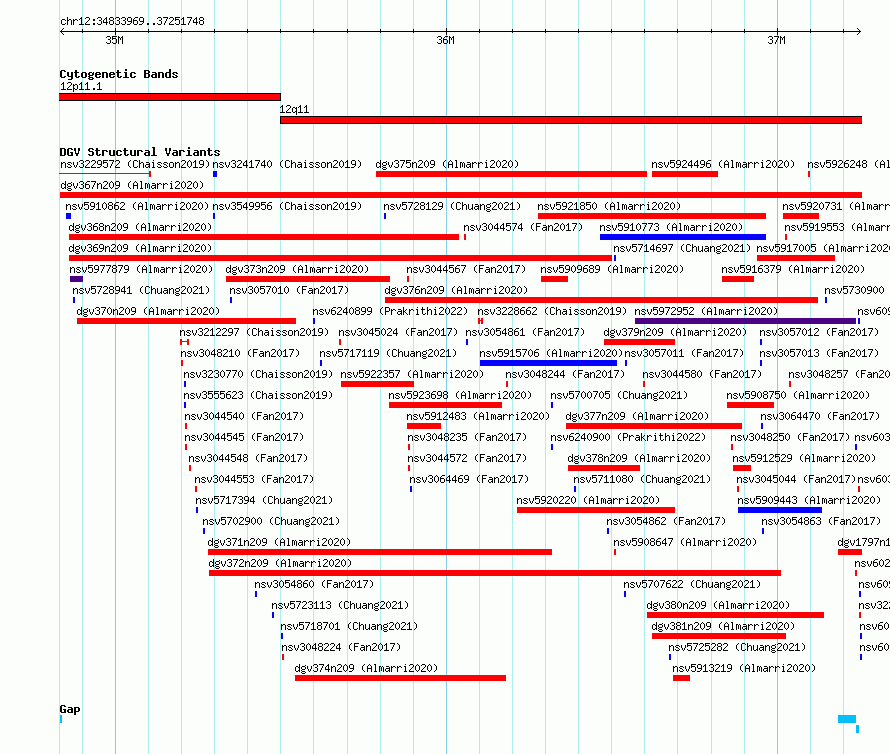Click the purple nsv5972952 variant bar

(x=745, y=321)
